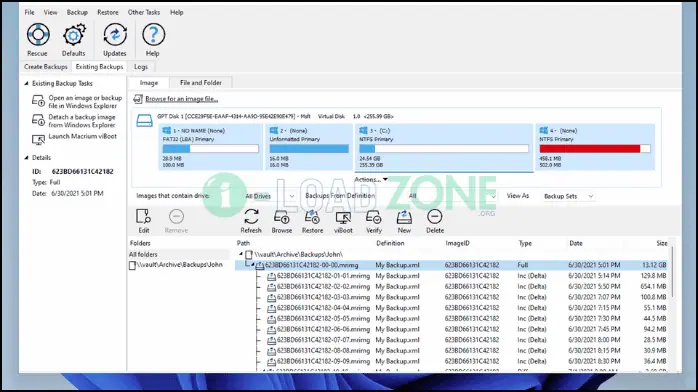Open viBoot from the toolbar
698x392 pixels.
pyautogui.click(x=343, y=221)
